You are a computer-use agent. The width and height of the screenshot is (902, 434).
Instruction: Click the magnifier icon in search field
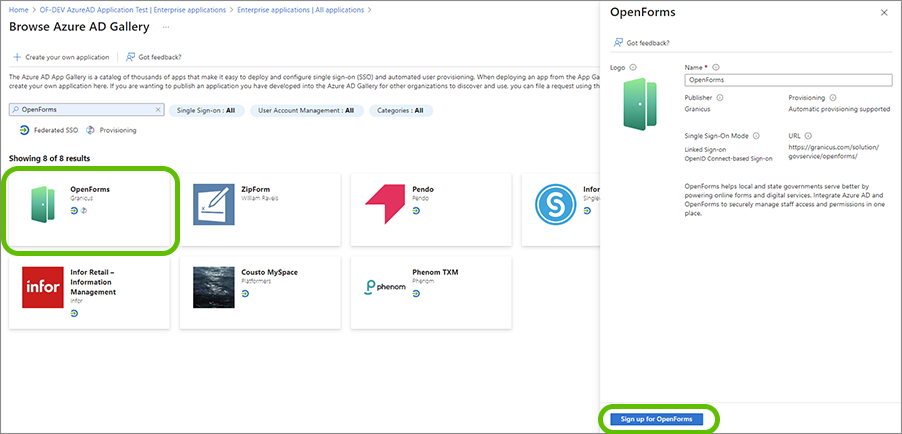16,109
